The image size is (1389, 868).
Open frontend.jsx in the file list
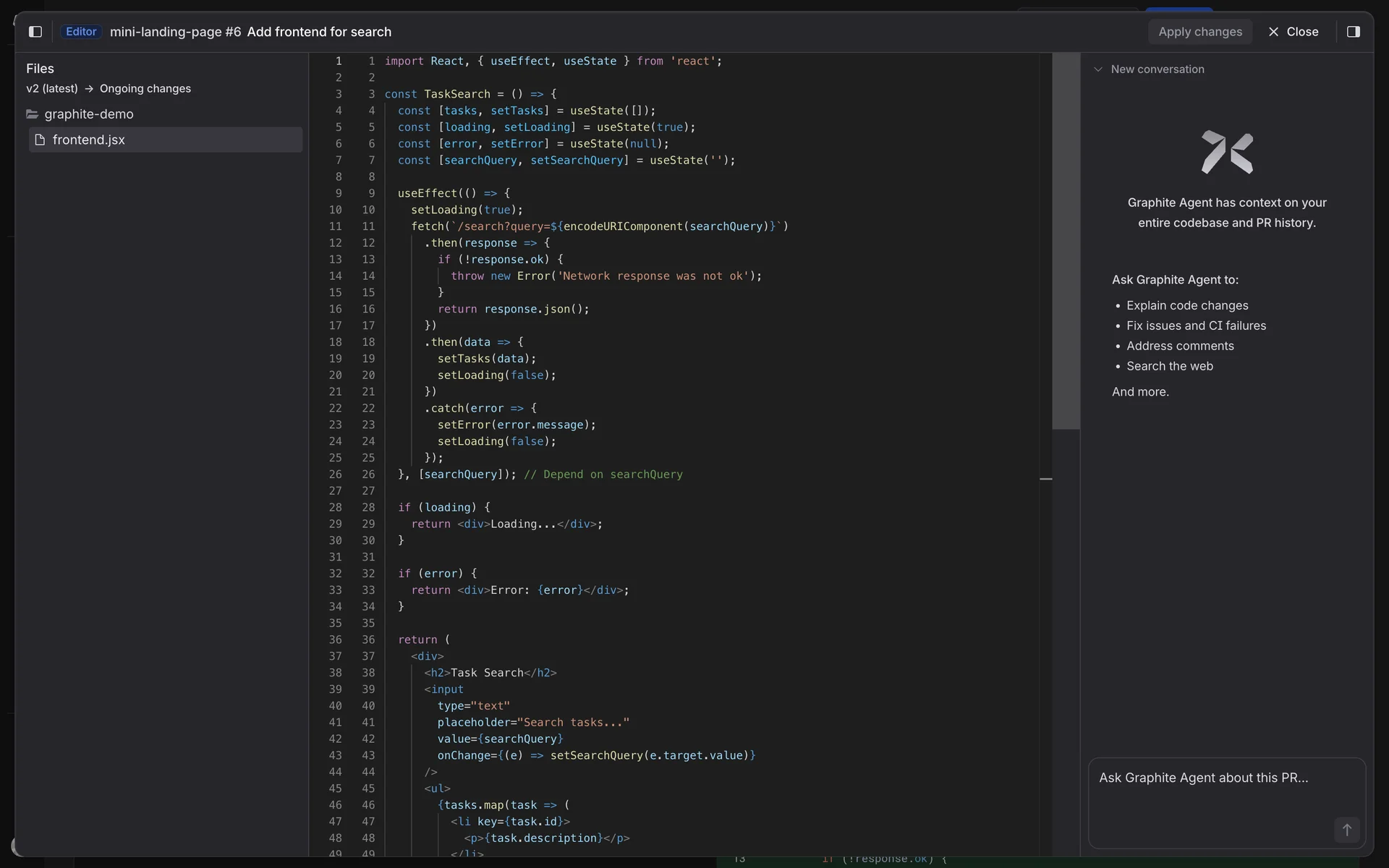click(x=88, y=140)
